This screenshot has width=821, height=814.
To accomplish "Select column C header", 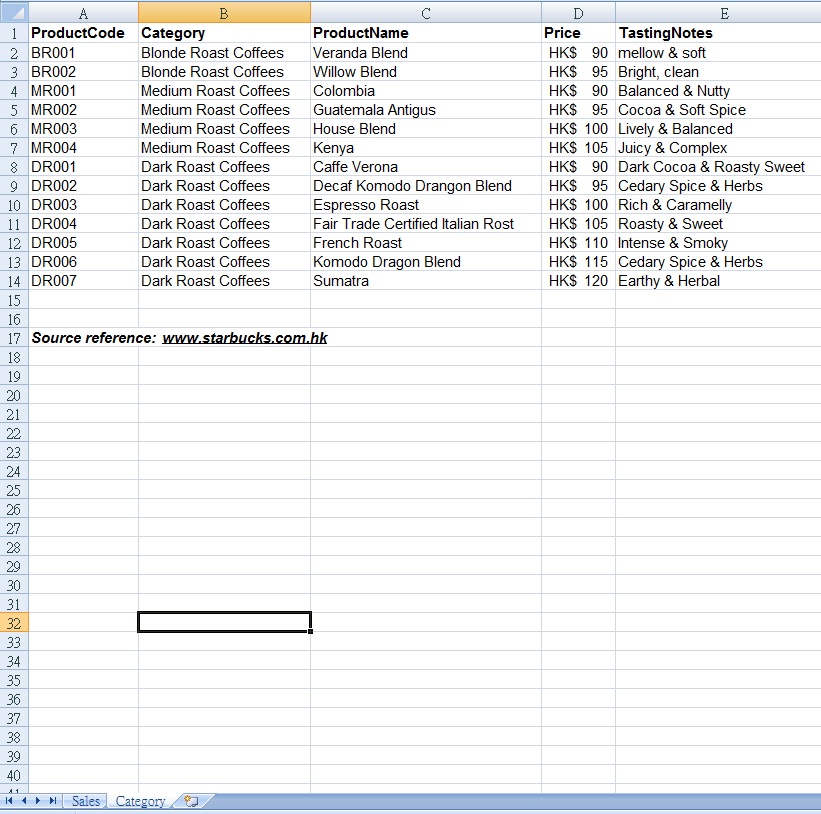I will pos(426,13).
